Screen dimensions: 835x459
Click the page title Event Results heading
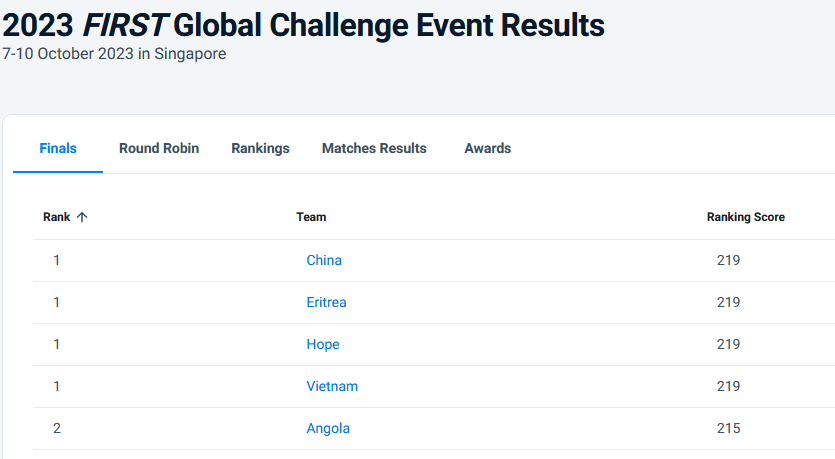pyautogui.click(x=303, y=26)
